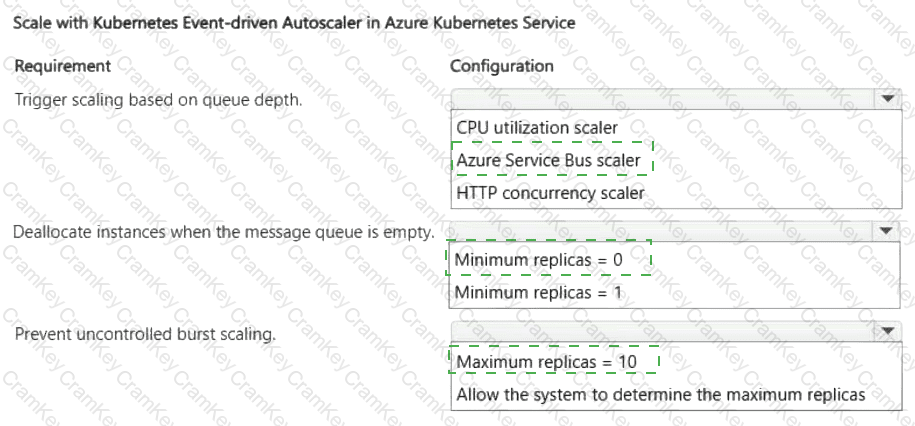Click the Requirement column header
915x426 pixels.
[62, 66]
